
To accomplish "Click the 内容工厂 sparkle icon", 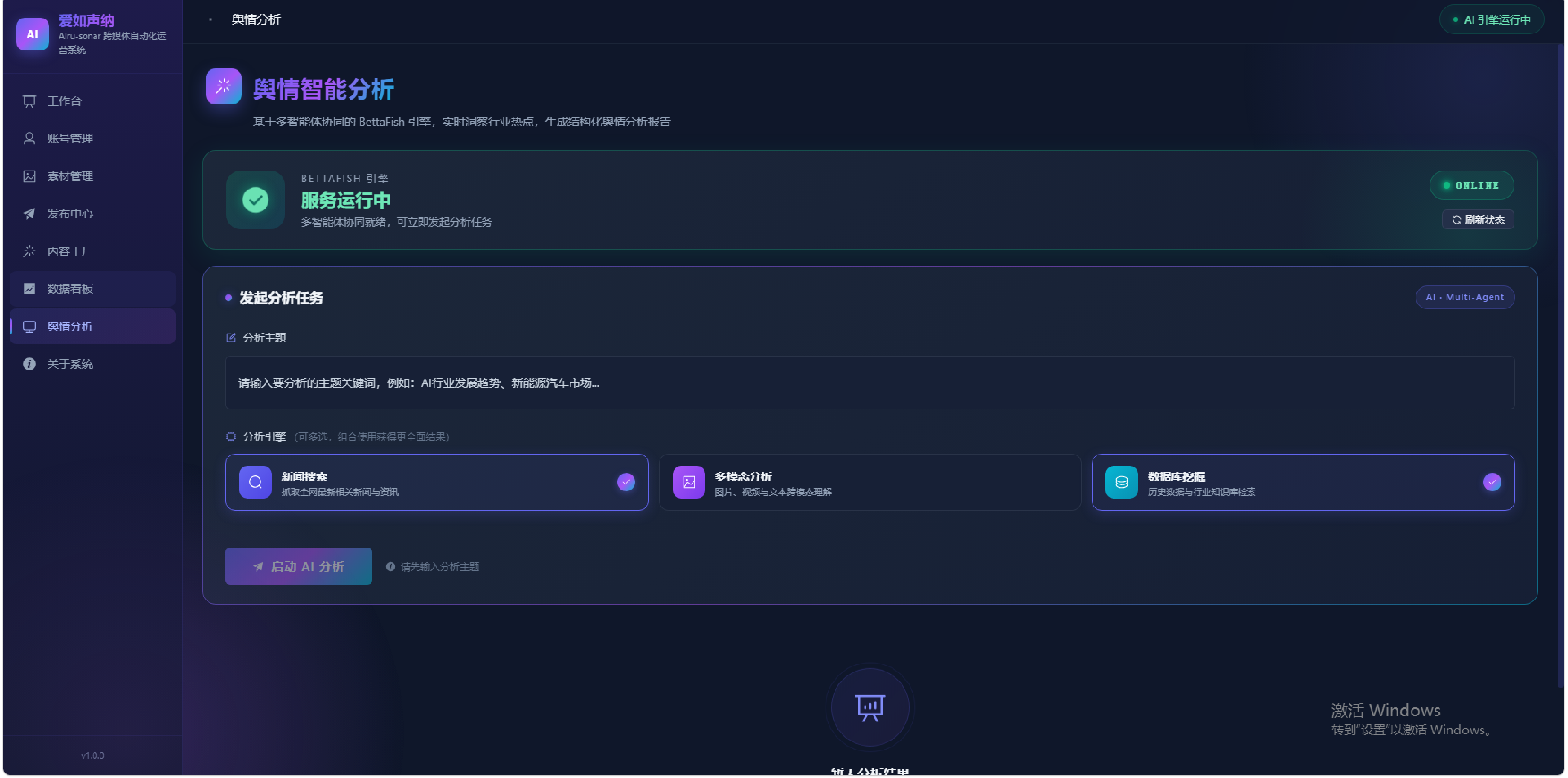I will click(29, 251).
